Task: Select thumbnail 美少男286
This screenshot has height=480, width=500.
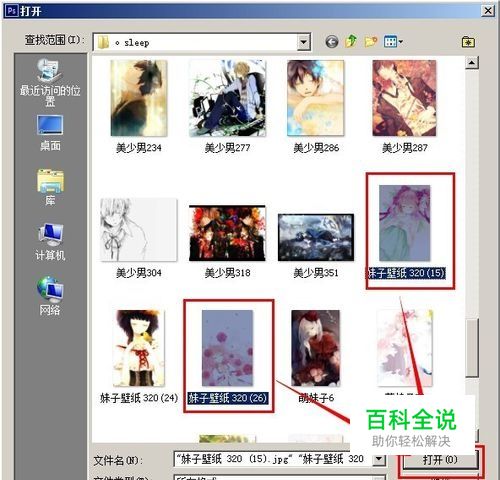Action: [316, 98]
